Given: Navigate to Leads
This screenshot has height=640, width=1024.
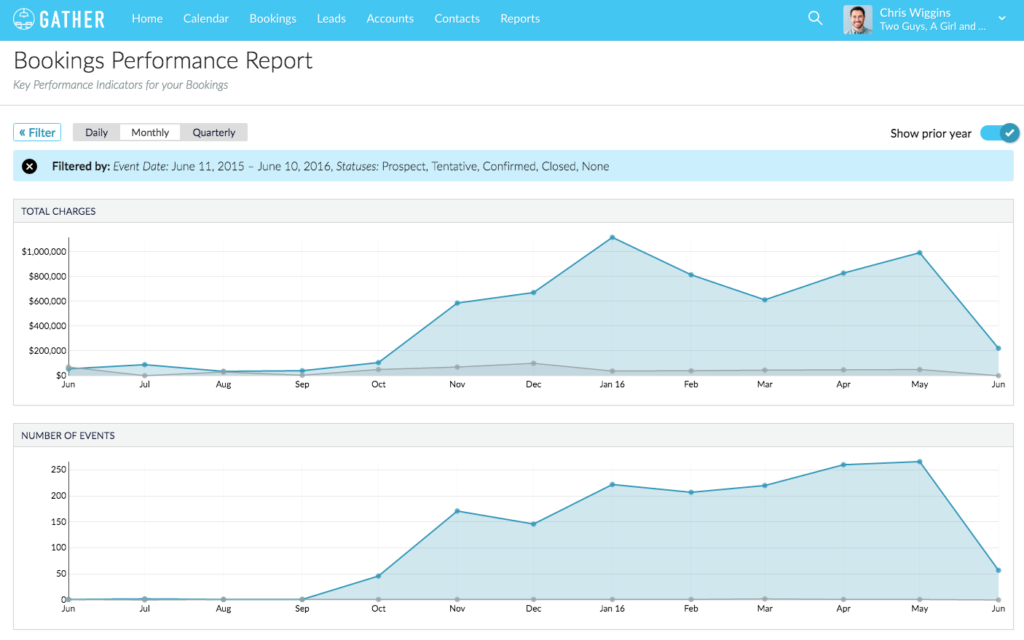Looking at the screenshot, I should click(331, 19).
